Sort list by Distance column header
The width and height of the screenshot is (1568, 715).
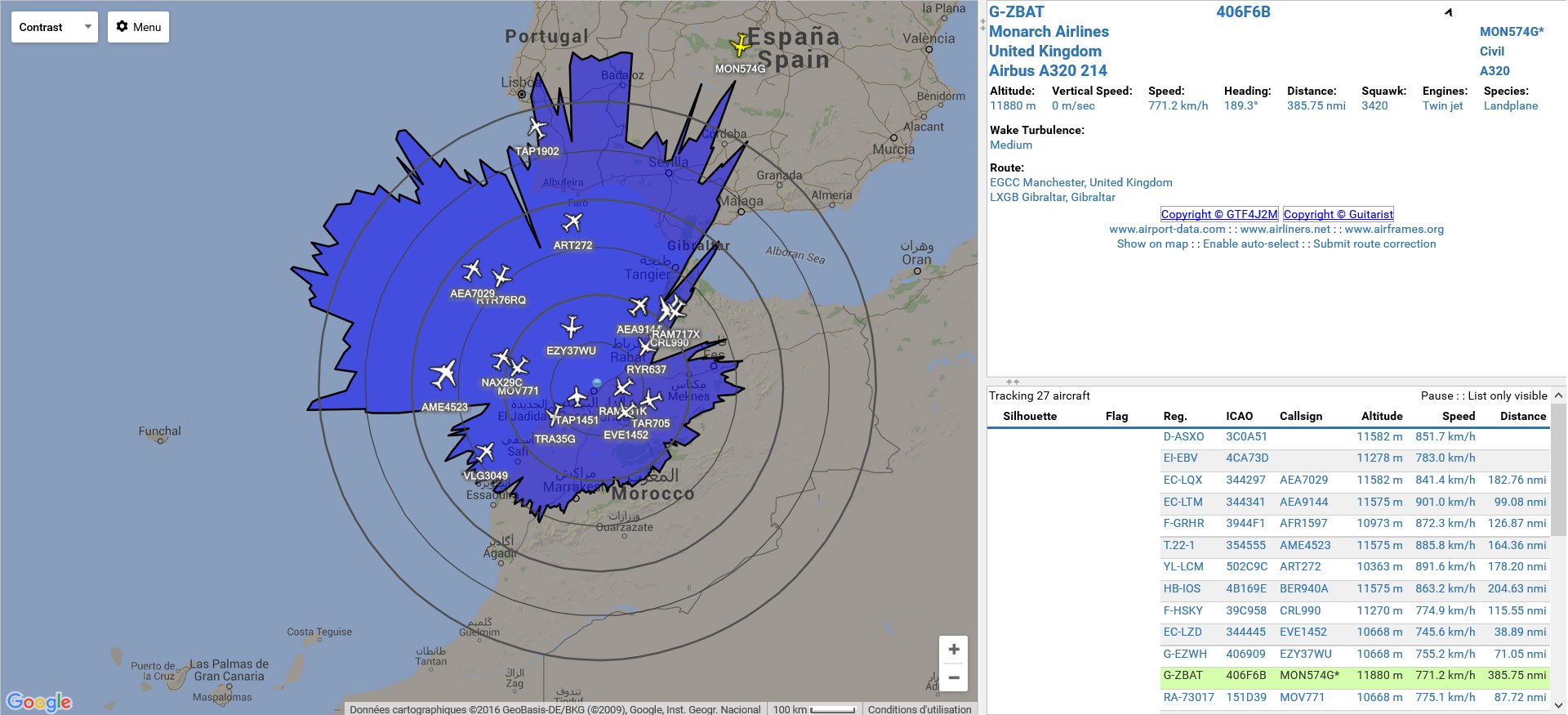1523,416
